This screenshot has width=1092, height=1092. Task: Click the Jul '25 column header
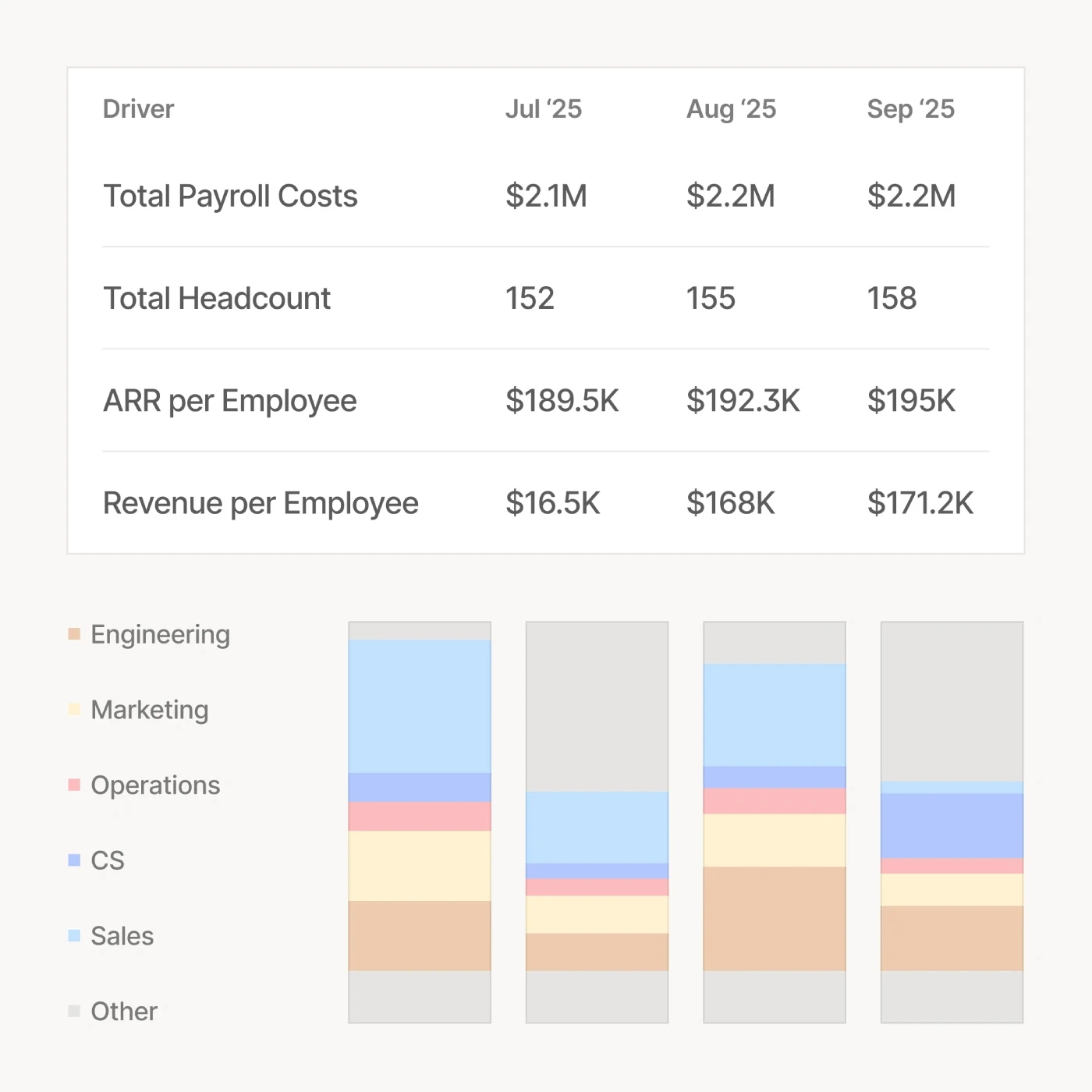544,109
